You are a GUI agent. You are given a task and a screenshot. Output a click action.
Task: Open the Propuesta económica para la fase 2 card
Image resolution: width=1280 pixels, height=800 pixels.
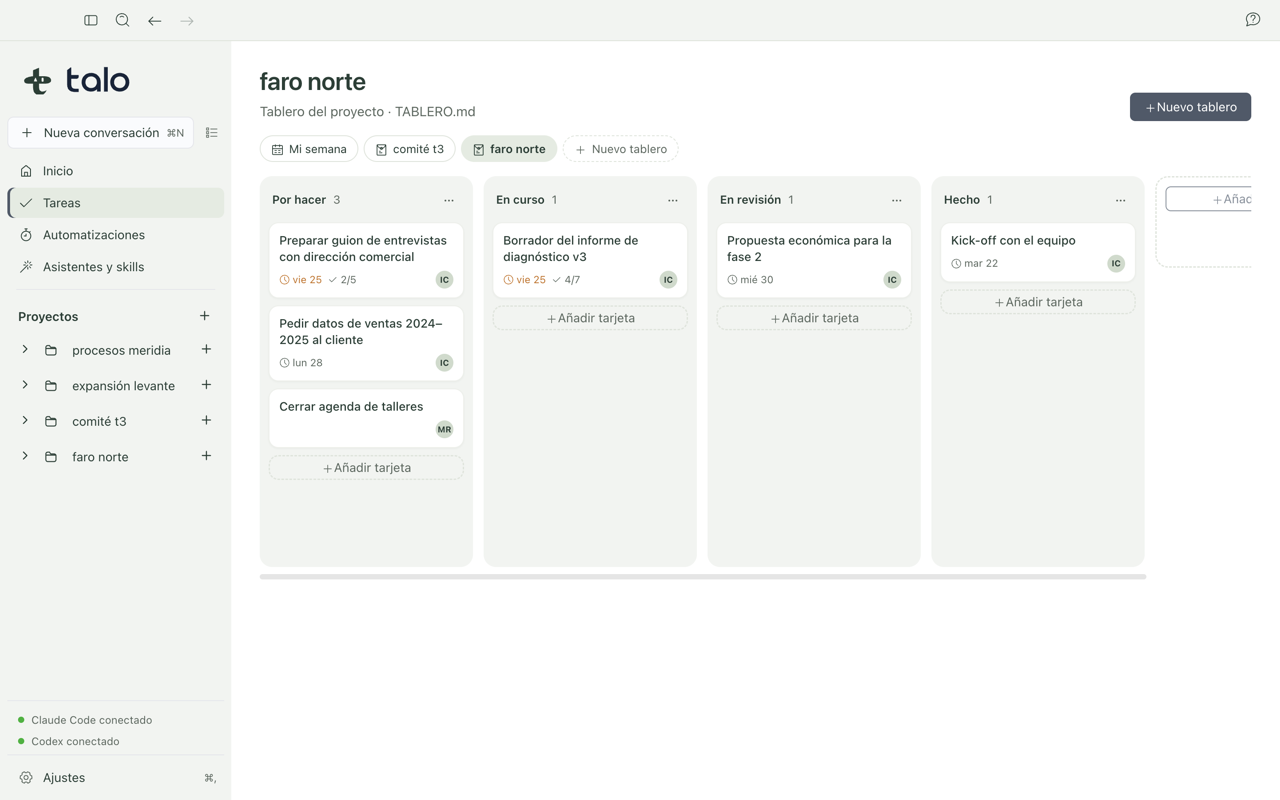(x=814, y=260)
